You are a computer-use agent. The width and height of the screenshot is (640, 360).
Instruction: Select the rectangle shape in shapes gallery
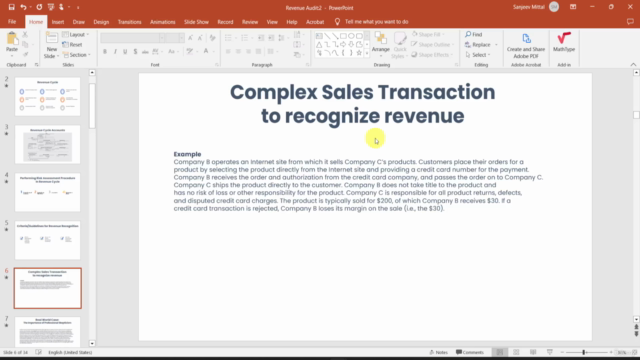[343, 36]
